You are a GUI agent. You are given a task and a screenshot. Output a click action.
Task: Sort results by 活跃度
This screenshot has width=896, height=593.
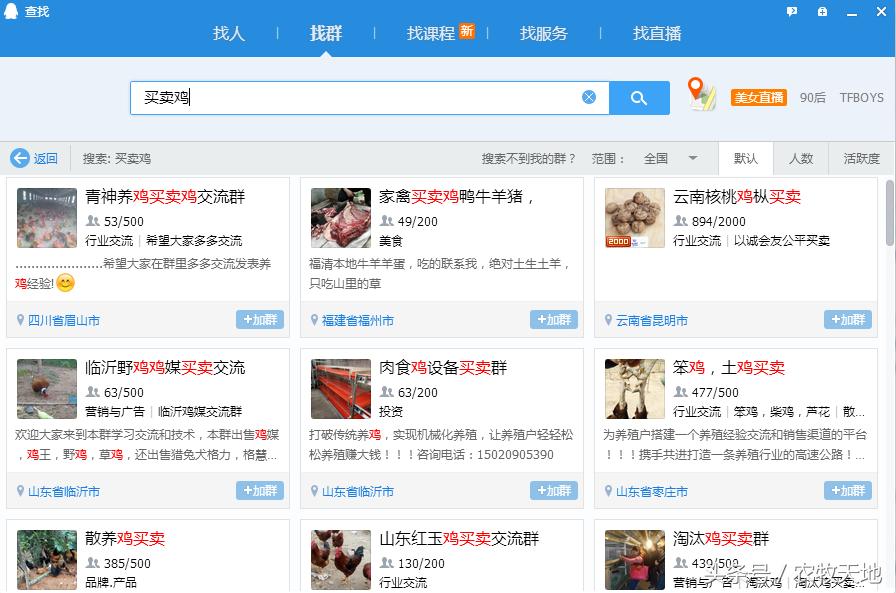point(861,158)
